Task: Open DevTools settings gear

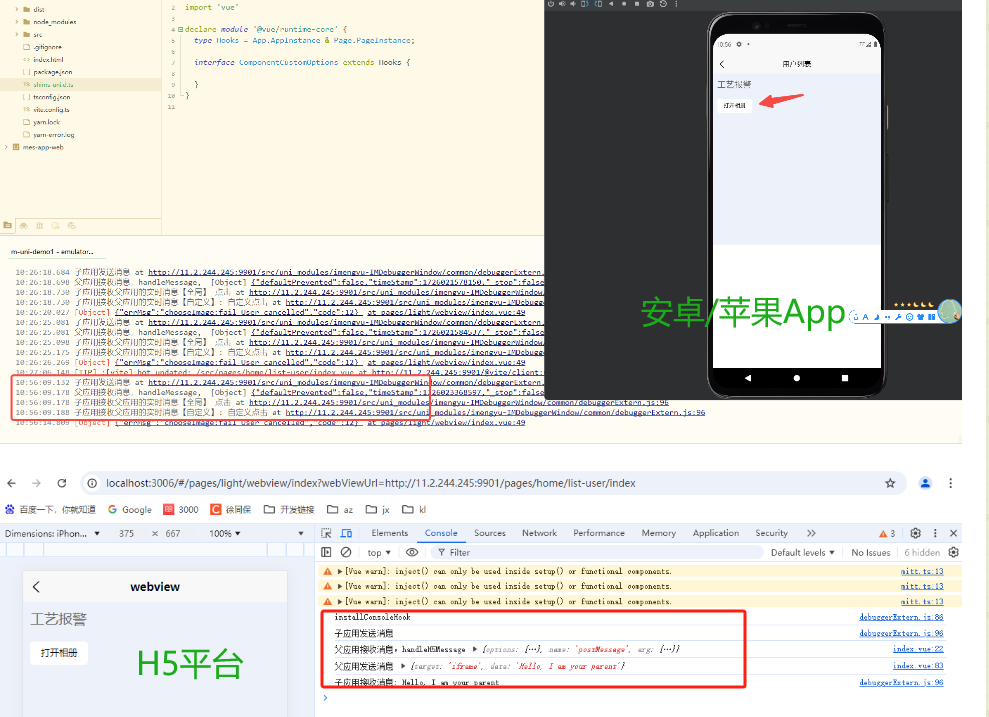Action: (x=916, y=533)
